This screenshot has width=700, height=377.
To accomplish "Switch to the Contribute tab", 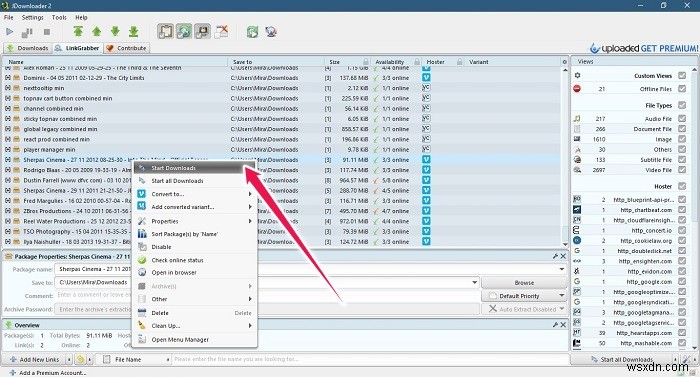I will click(x=126, y=48).
